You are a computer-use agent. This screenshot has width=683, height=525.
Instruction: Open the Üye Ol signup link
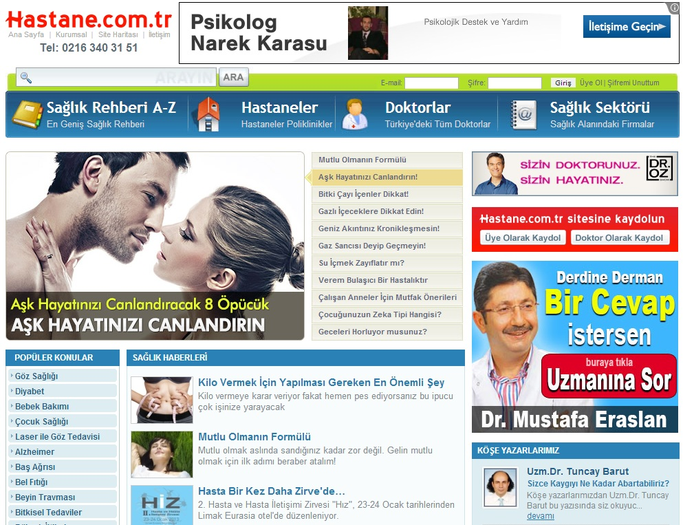[591, 82]
